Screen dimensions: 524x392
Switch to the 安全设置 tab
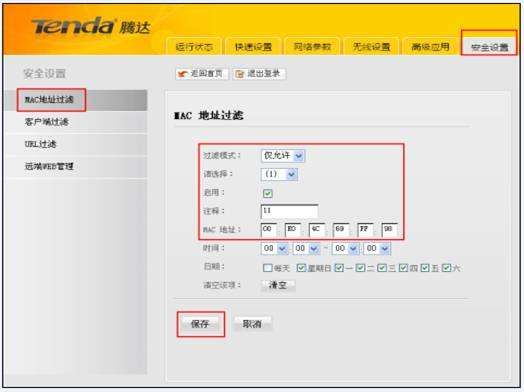[x=489, y=47]
